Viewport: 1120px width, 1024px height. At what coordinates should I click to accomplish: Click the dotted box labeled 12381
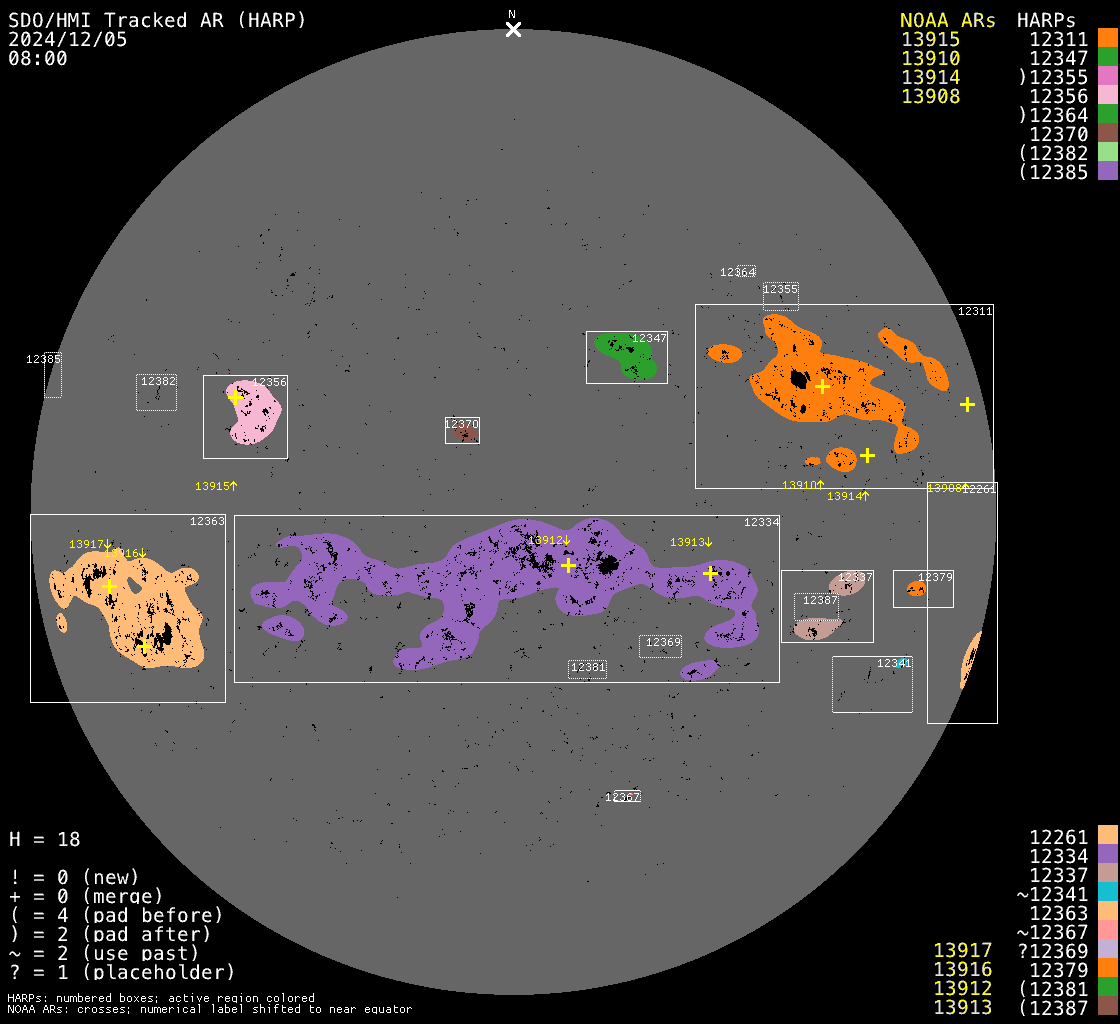point(587,669)
